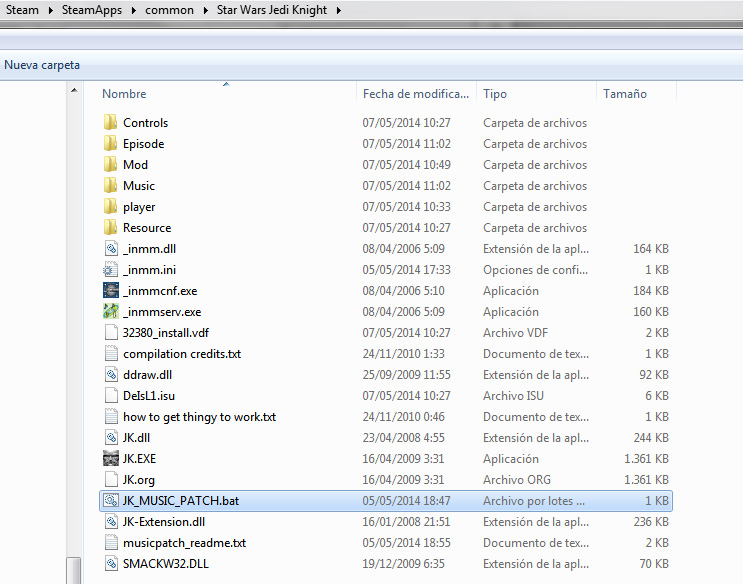Click the 244 KB size of JK.dll

[651, 438]
